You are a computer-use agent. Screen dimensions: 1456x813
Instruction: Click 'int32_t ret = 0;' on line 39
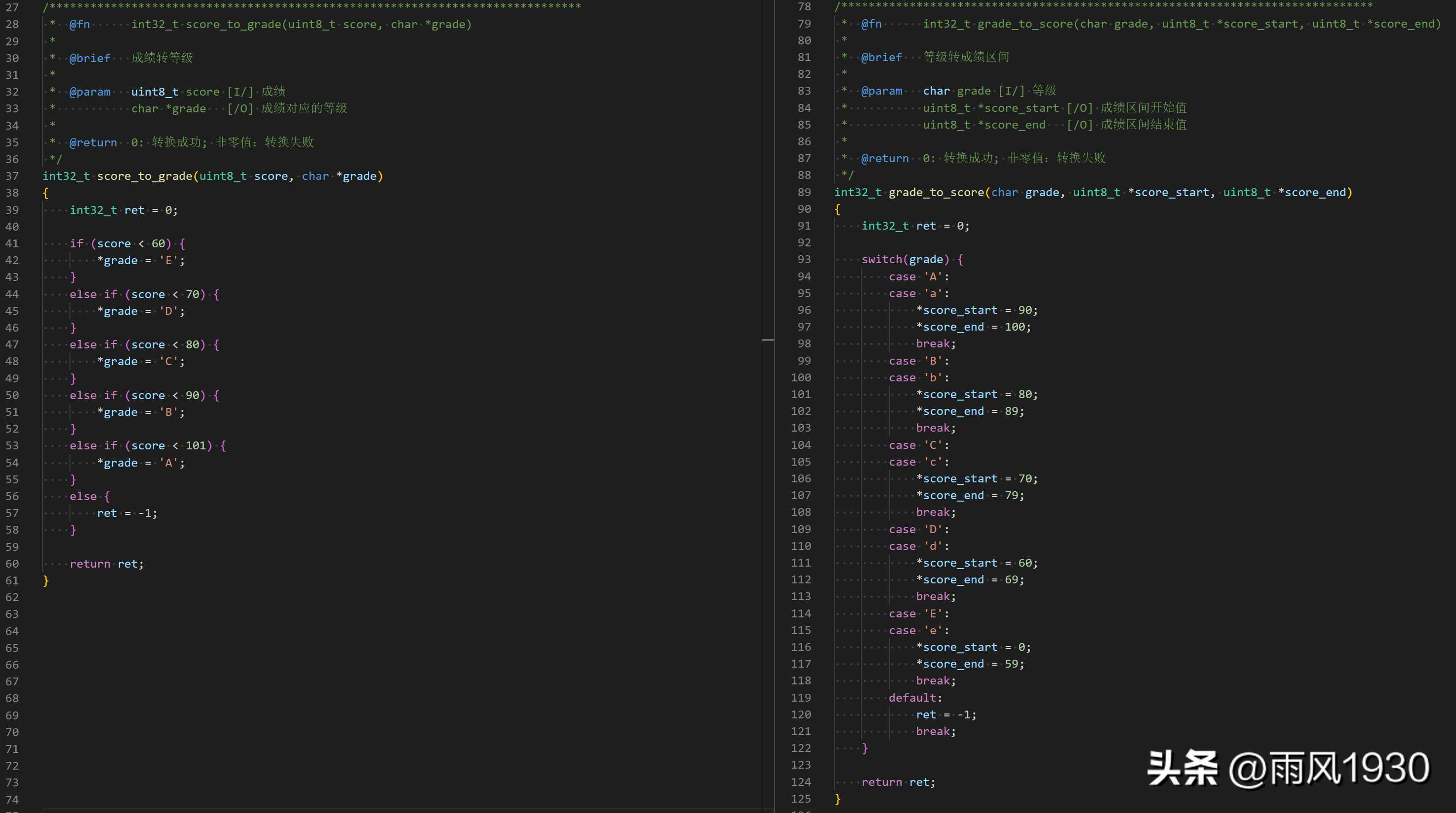124,210
